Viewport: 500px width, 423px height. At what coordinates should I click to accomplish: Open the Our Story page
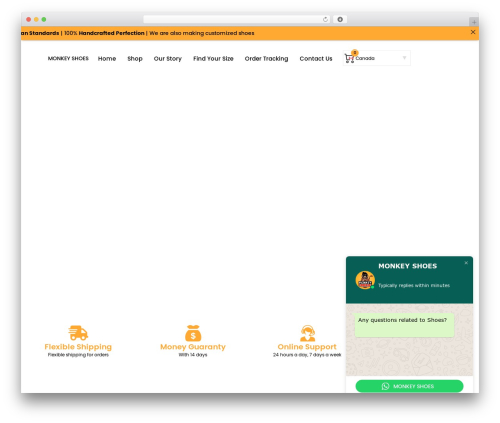coord(168,59)
